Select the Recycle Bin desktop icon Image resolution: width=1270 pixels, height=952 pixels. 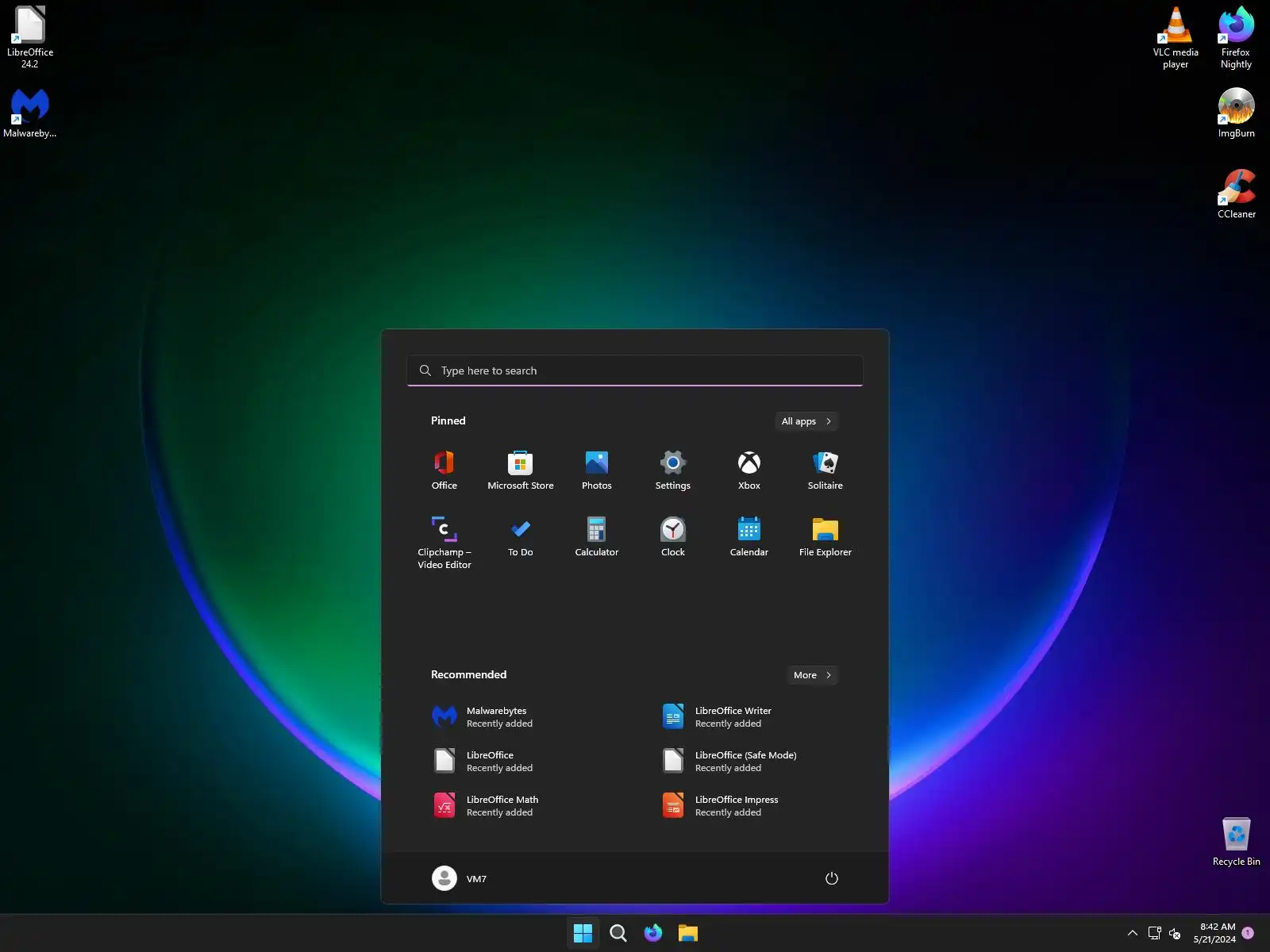(x=1236, y=842)
